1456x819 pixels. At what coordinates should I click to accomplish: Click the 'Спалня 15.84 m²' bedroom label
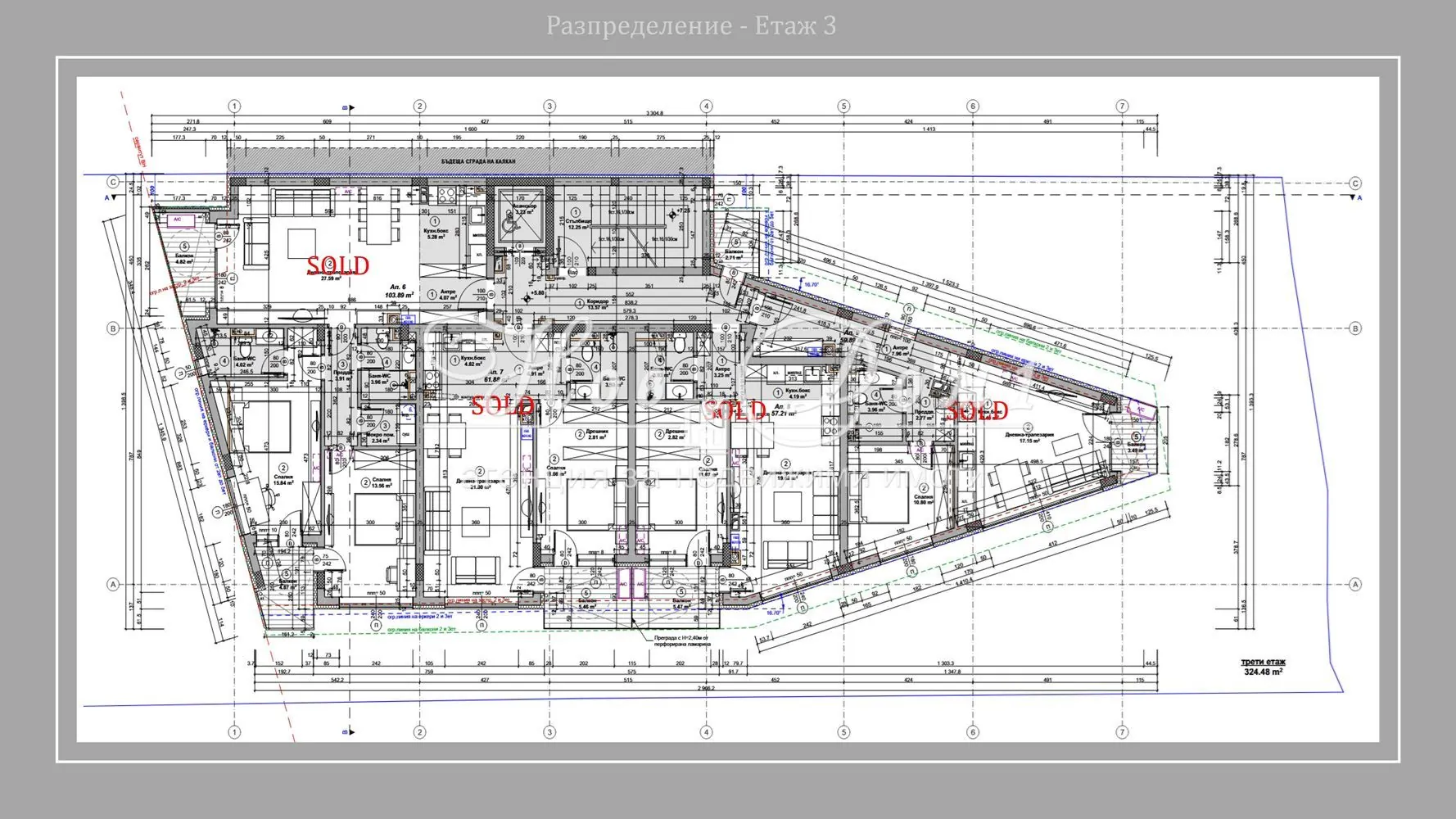[x=283, y=480]
